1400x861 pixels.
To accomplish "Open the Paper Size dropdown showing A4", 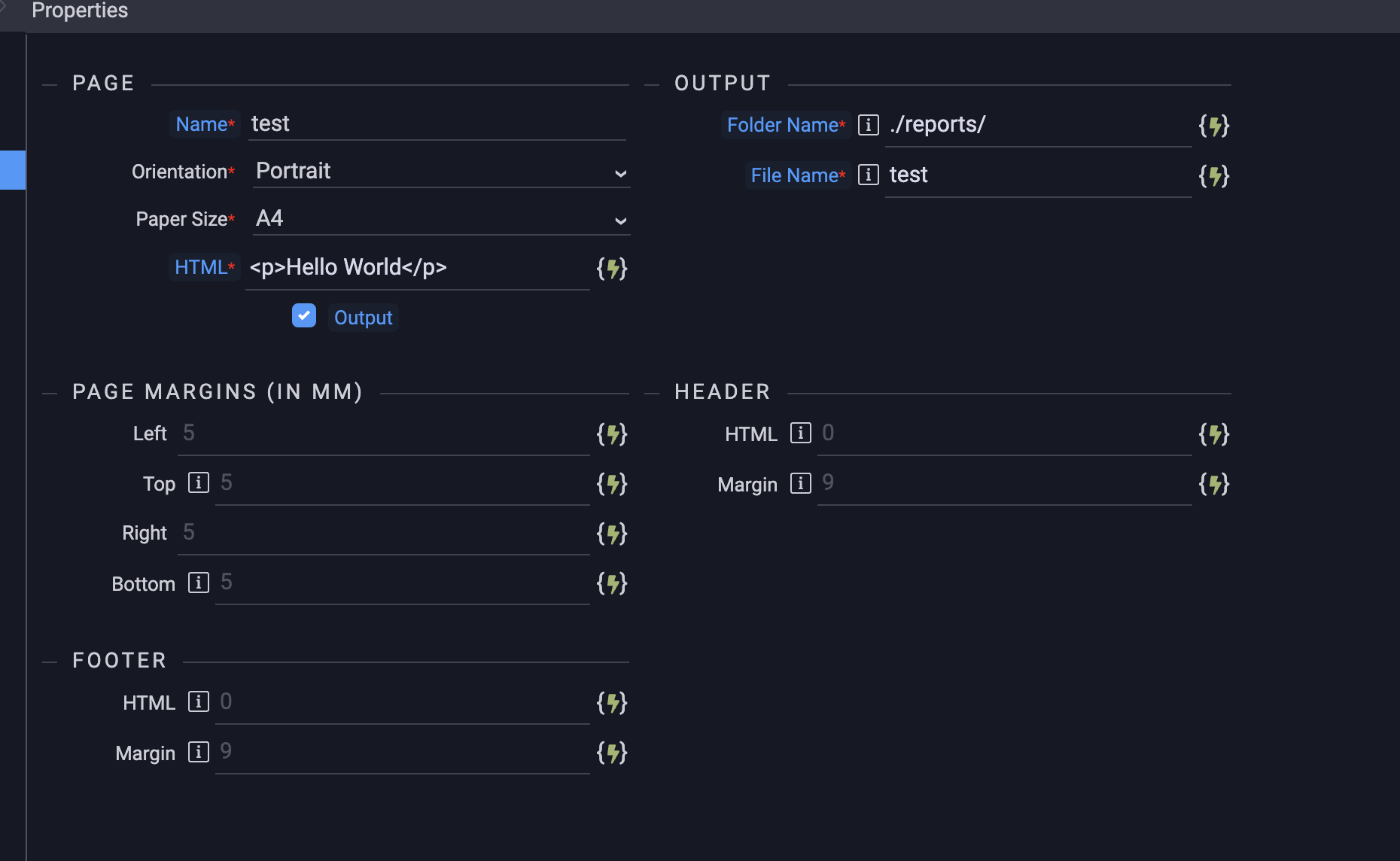I will coord(441,219).
